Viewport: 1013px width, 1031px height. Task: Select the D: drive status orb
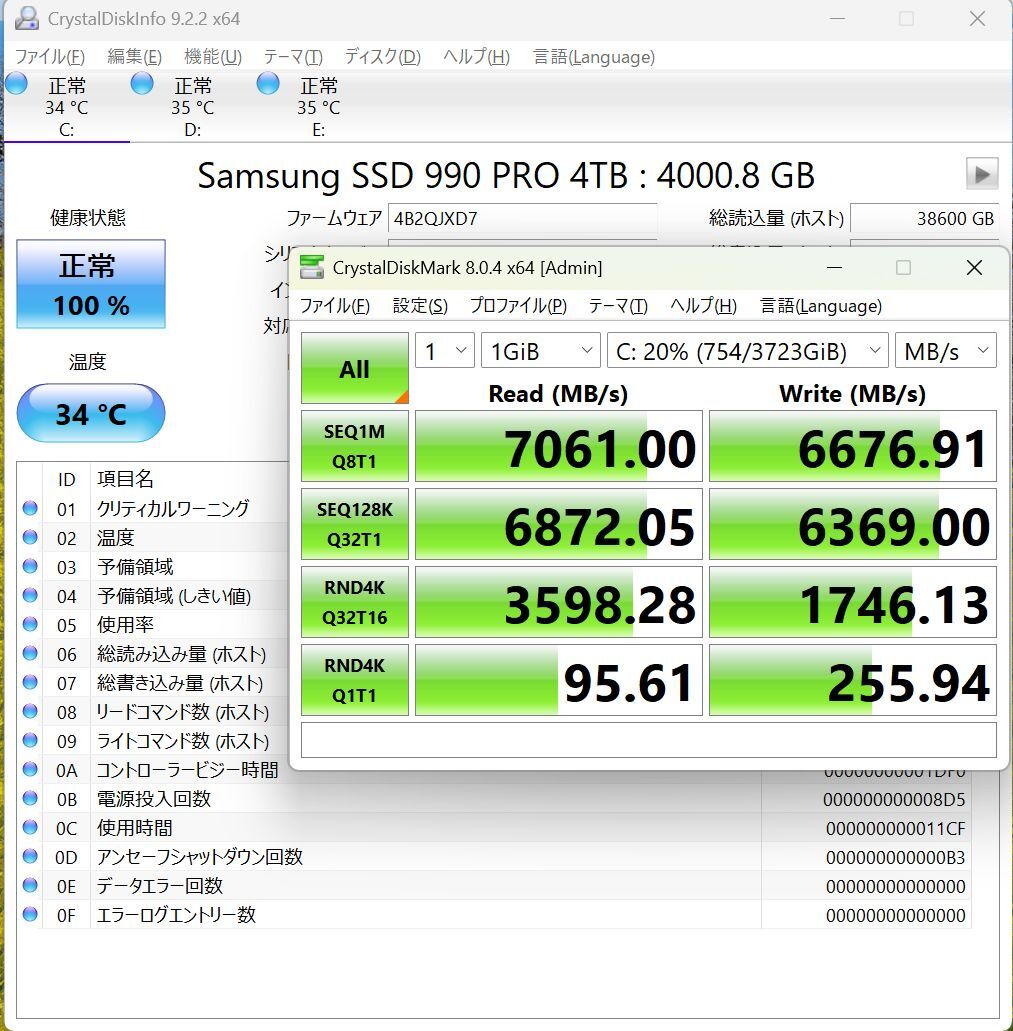click(142, 84)
